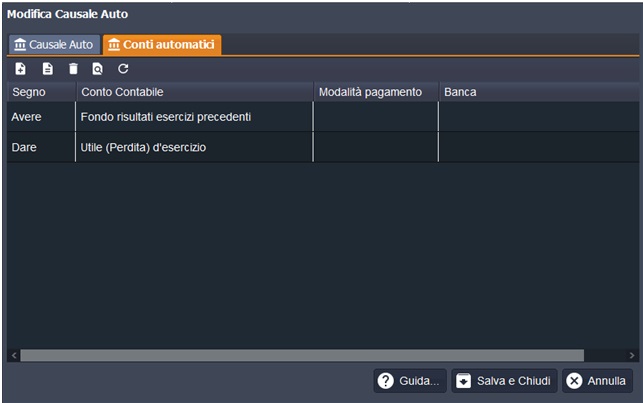Click the Annulla cancel button
643x403 pixels.
tap(597, 381)
